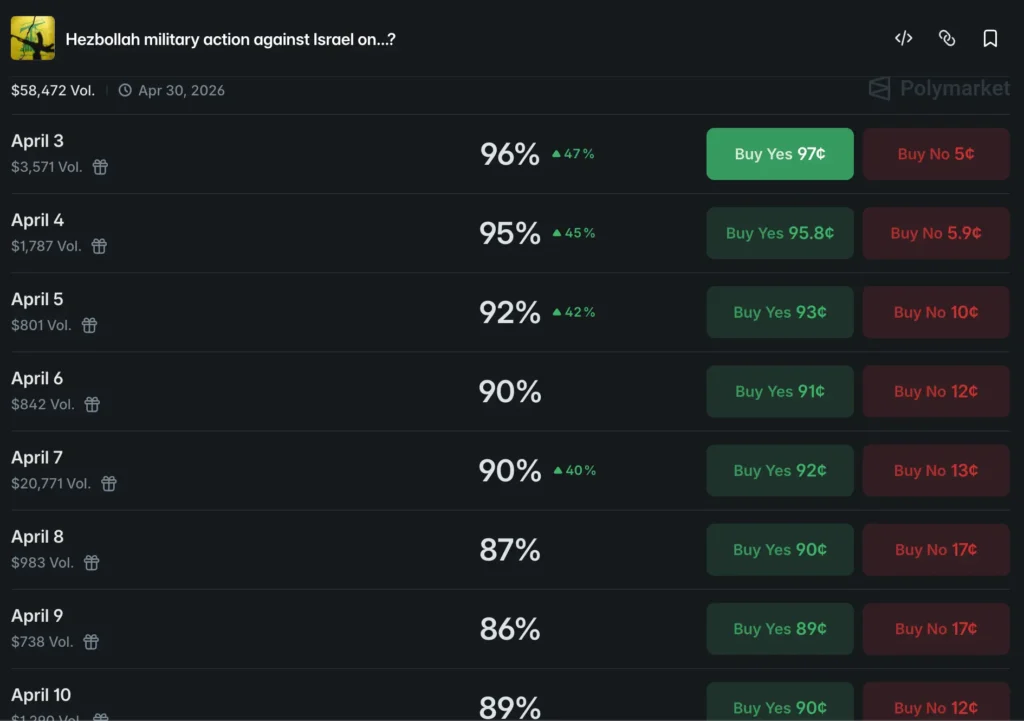
Task: Buy No 17¢ on April 9 row
Action: 936,628
